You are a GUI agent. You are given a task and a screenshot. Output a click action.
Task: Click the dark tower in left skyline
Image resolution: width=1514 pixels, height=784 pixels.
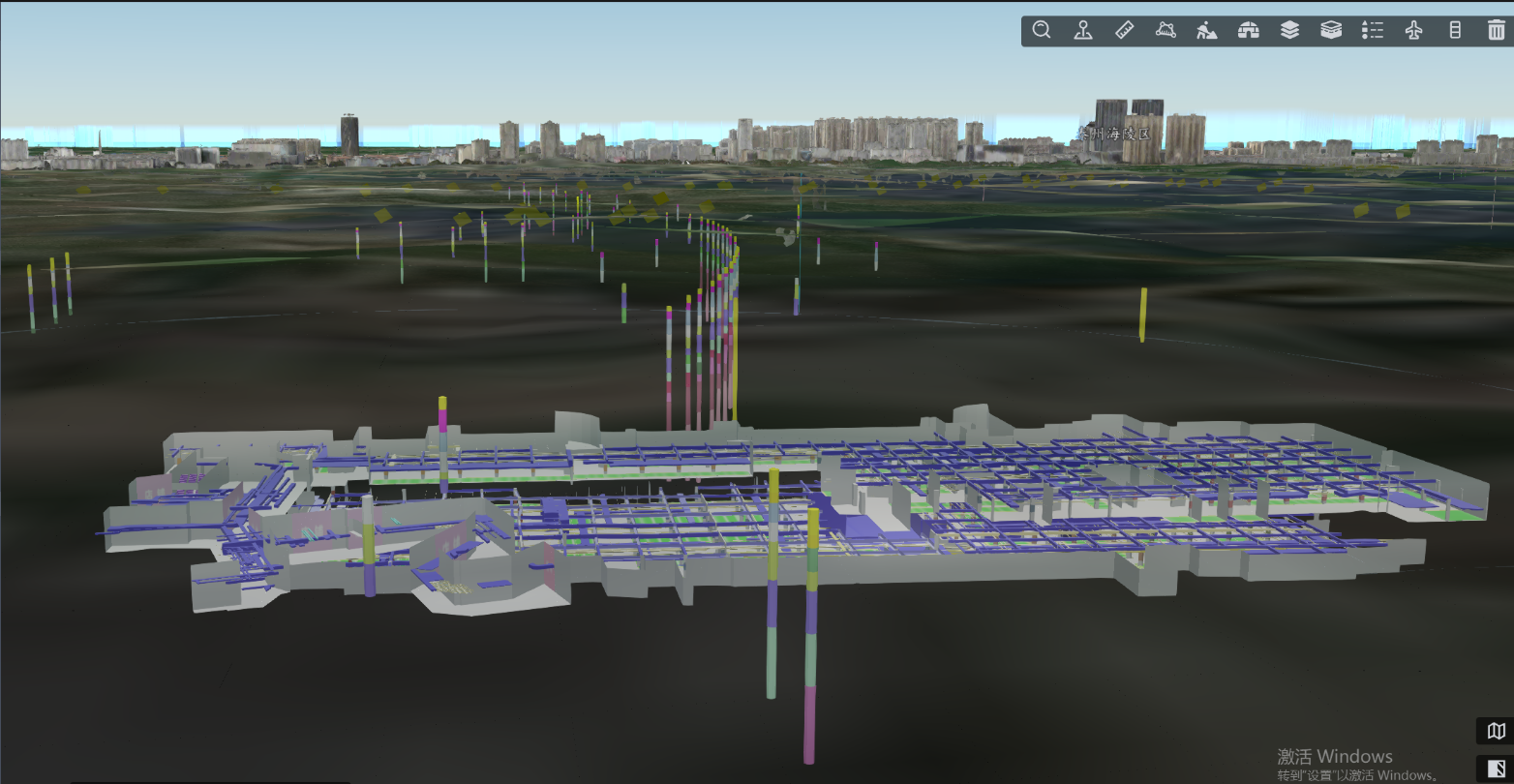(349, 134)
